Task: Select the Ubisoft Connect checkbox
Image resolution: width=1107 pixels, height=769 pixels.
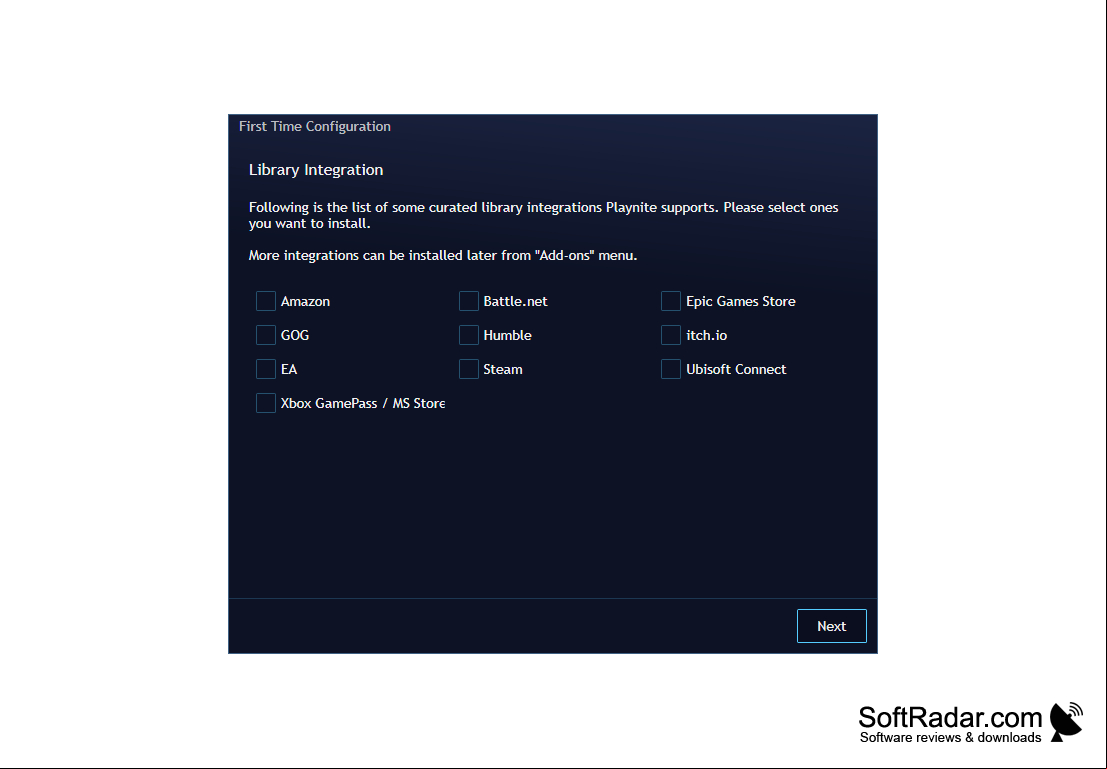Action: point(671,369)
